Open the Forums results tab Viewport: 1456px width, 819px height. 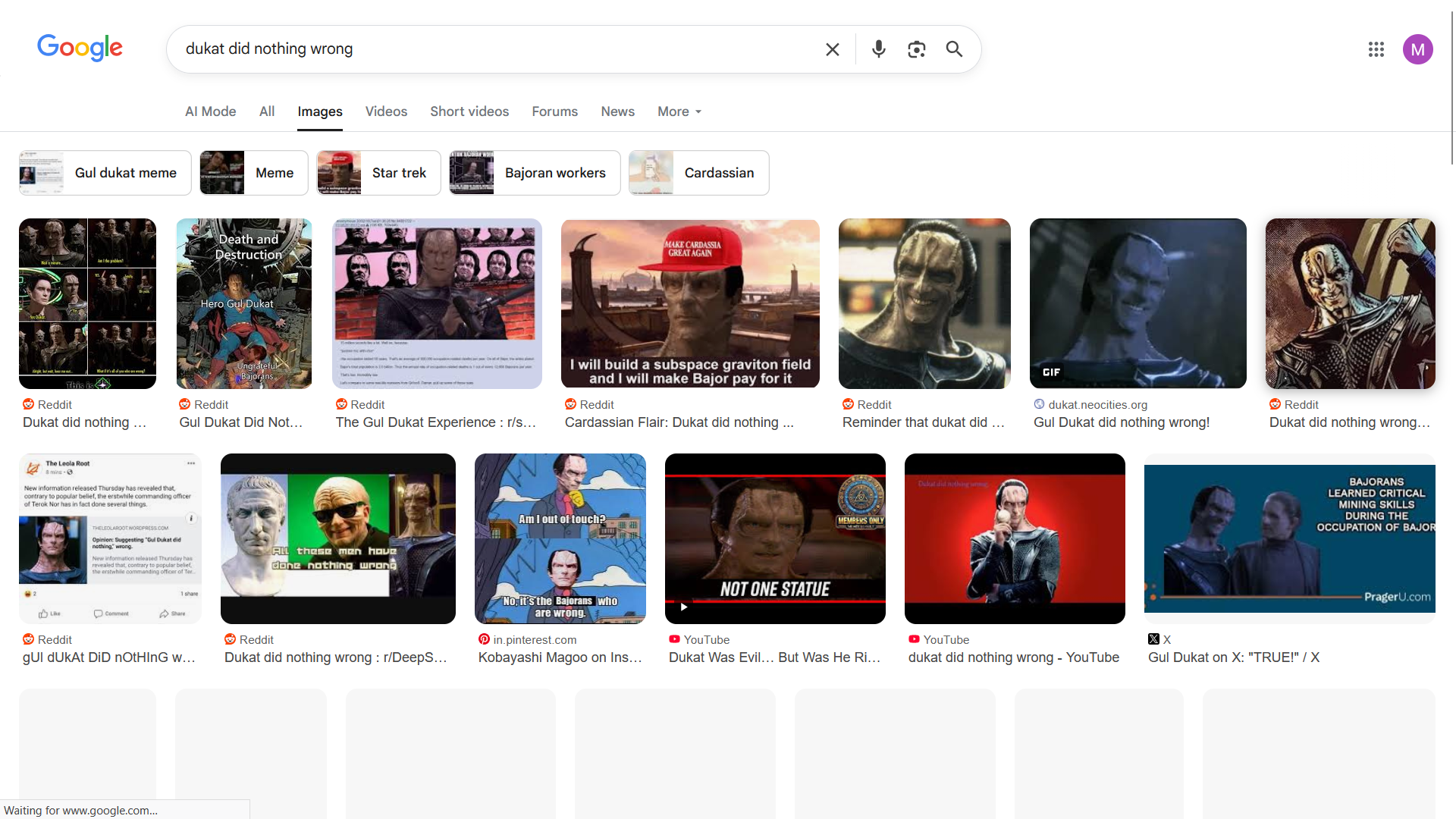pos(554,111)
